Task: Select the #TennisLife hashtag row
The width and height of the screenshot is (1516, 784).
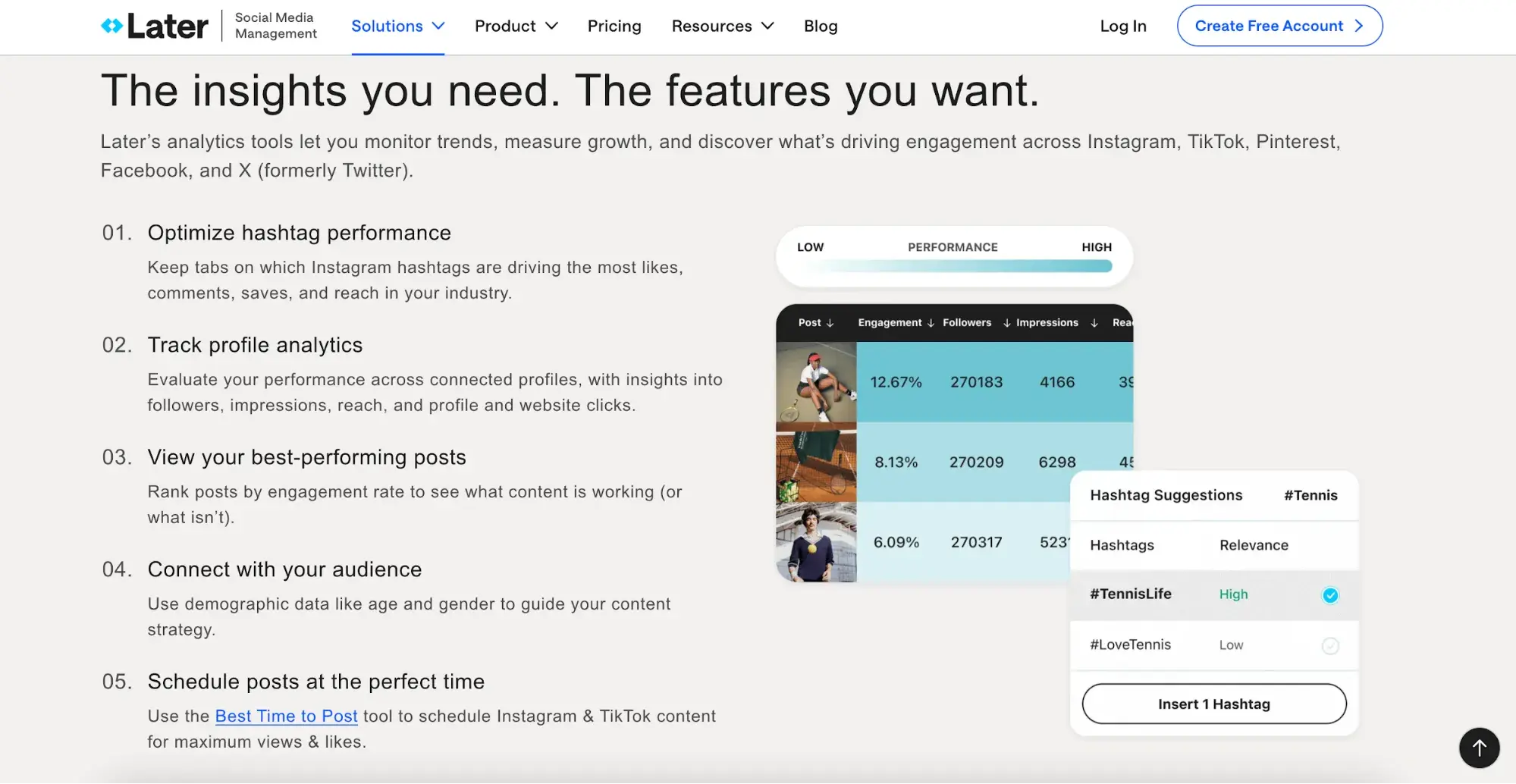Action: coord(1213,595)
